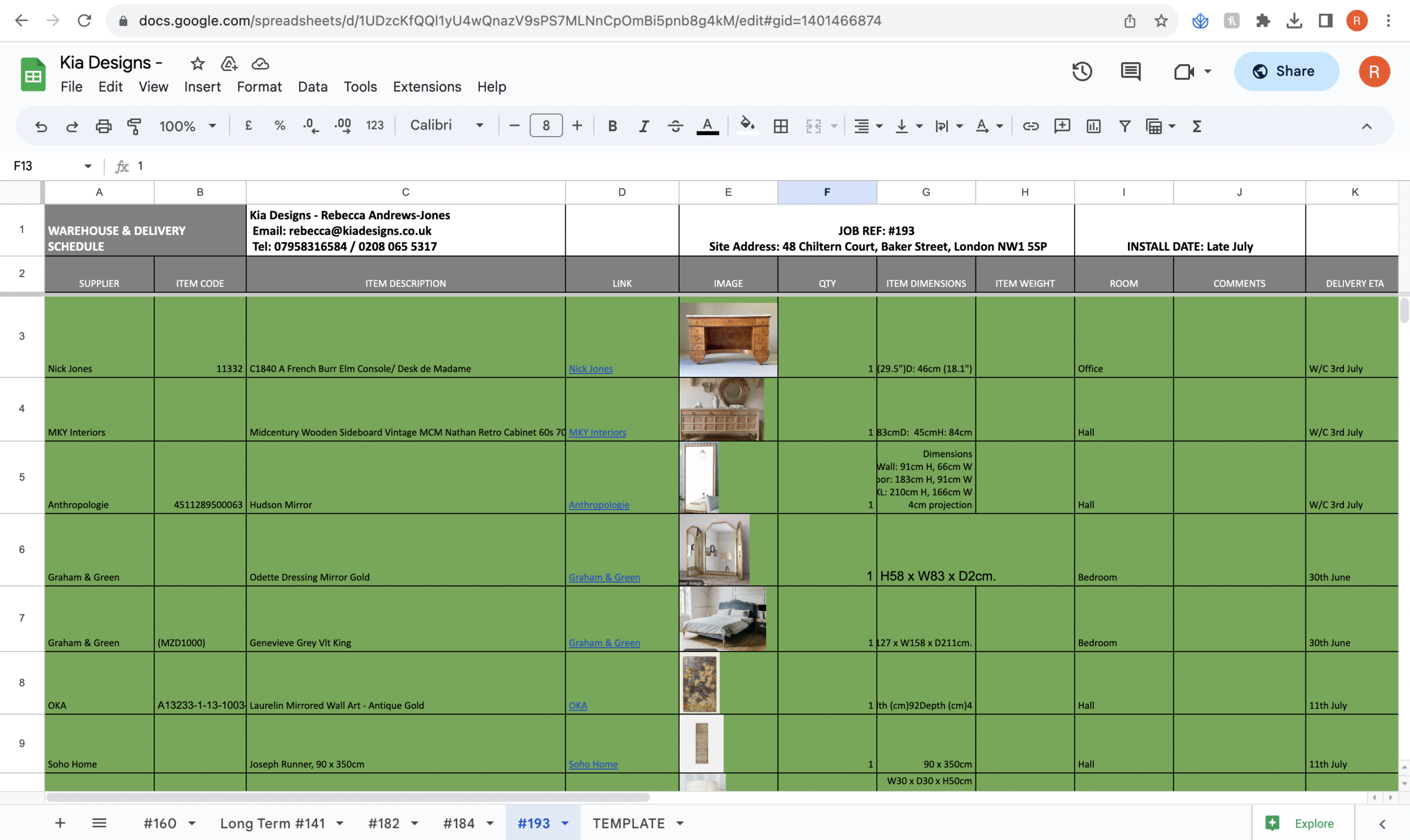
Task: Open the borders tool
Action: click(780, 126)
